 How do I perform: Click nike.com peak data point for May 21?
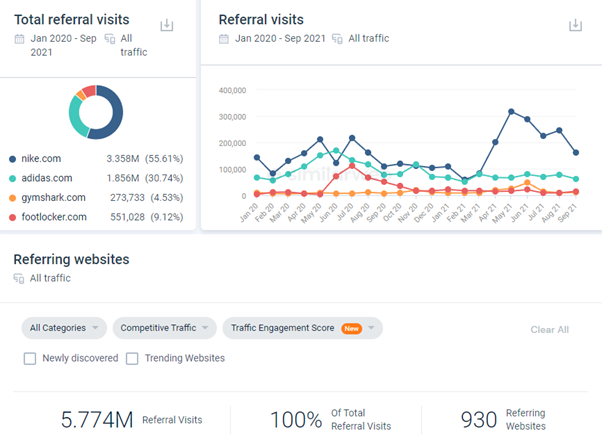(x=511, y=111)
